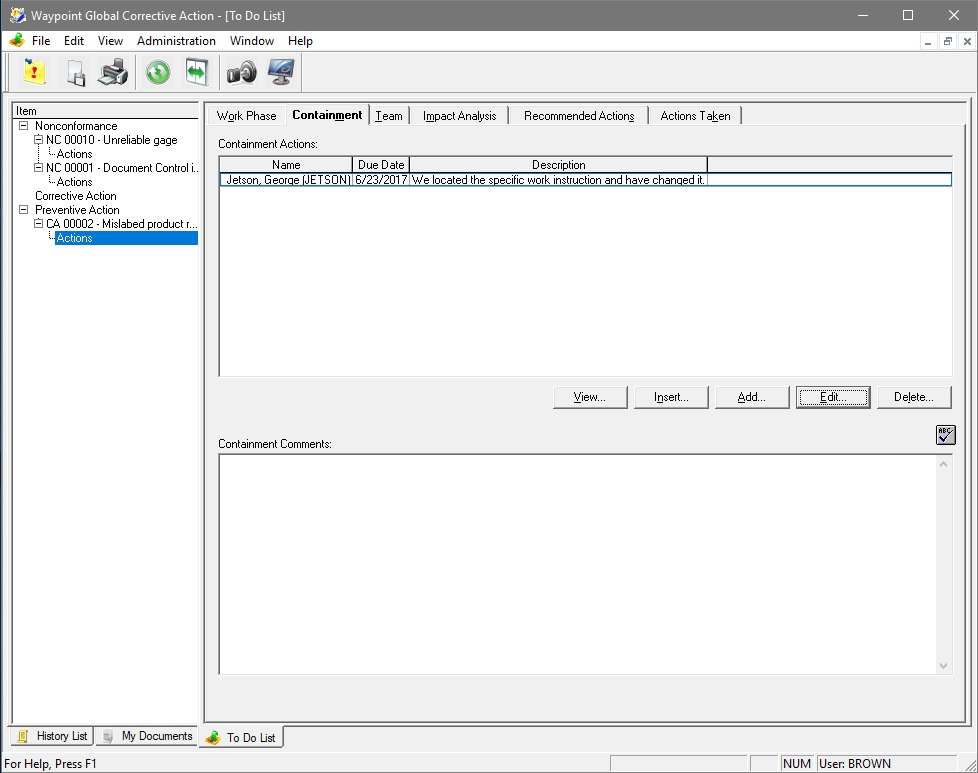Click the comments scrollbar down arrow
Screen dimensions: 978x773
point(944,666)
